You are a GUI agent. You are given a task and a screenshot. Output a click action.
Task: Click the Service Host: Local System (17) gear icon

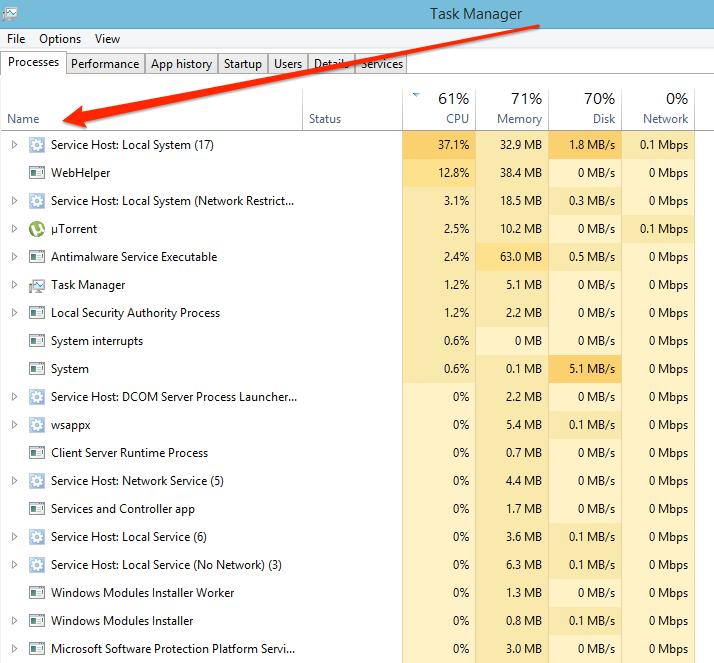point(37,145)
